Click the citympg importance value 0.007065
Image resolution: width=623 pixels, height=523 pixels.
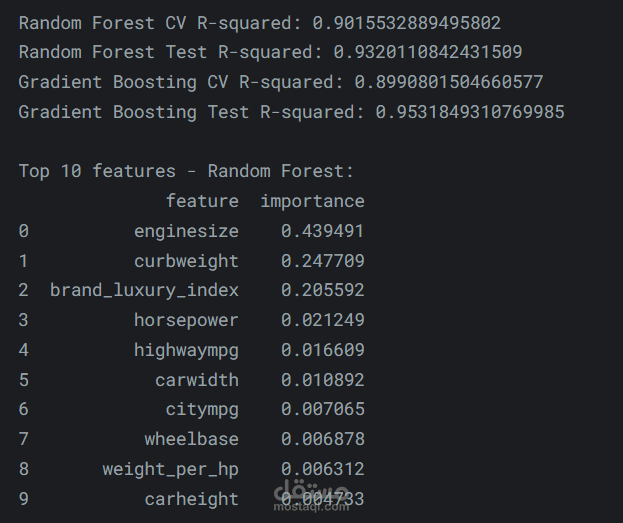point(322,409)
